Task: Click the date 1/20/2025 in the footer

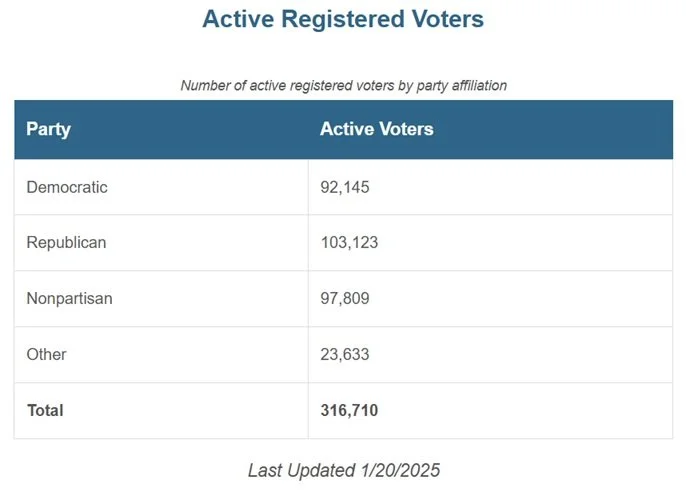Action: (x=400, y=471)
